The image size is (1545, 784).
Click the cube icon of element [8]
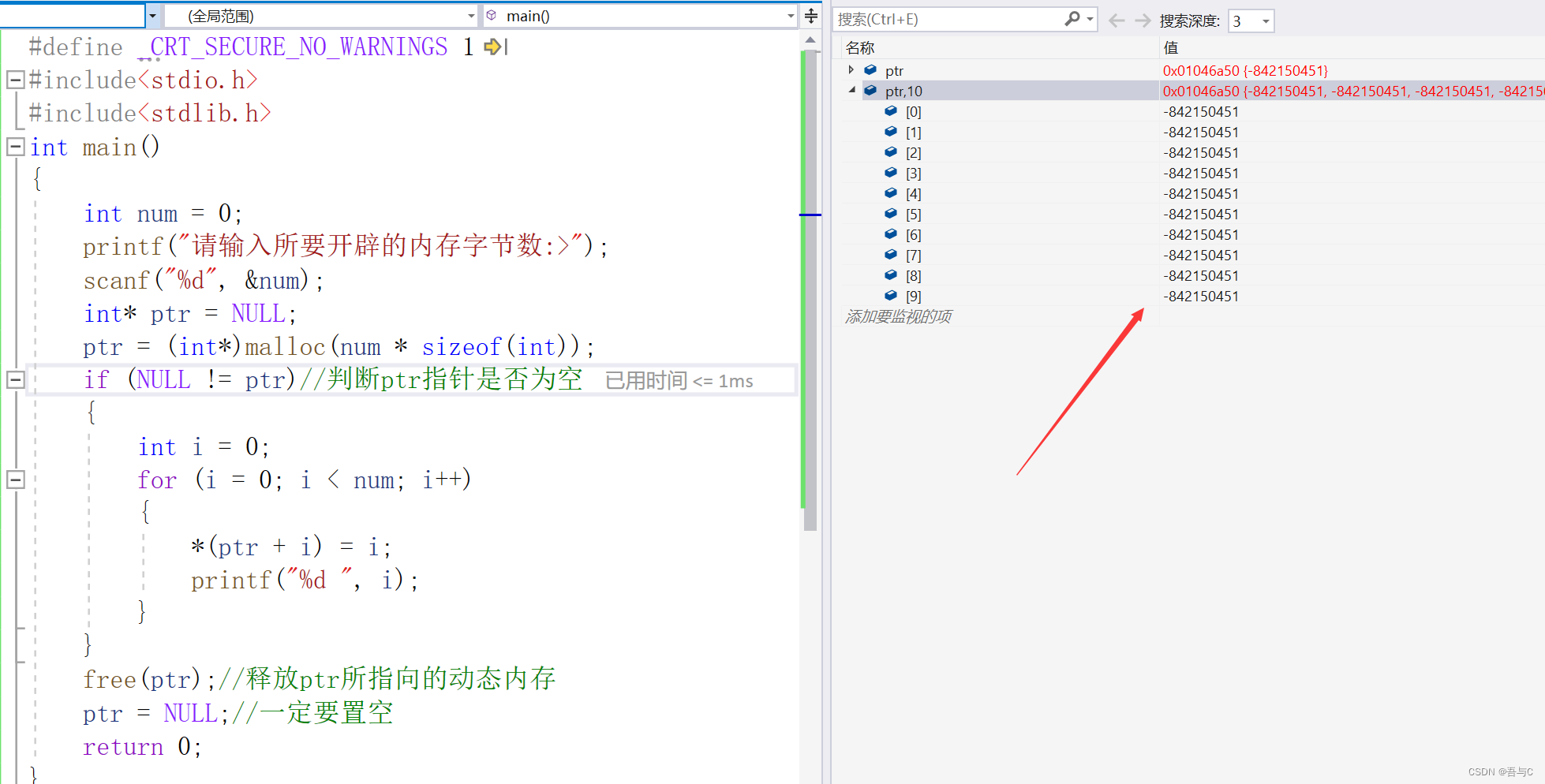(x=891, y=275)
